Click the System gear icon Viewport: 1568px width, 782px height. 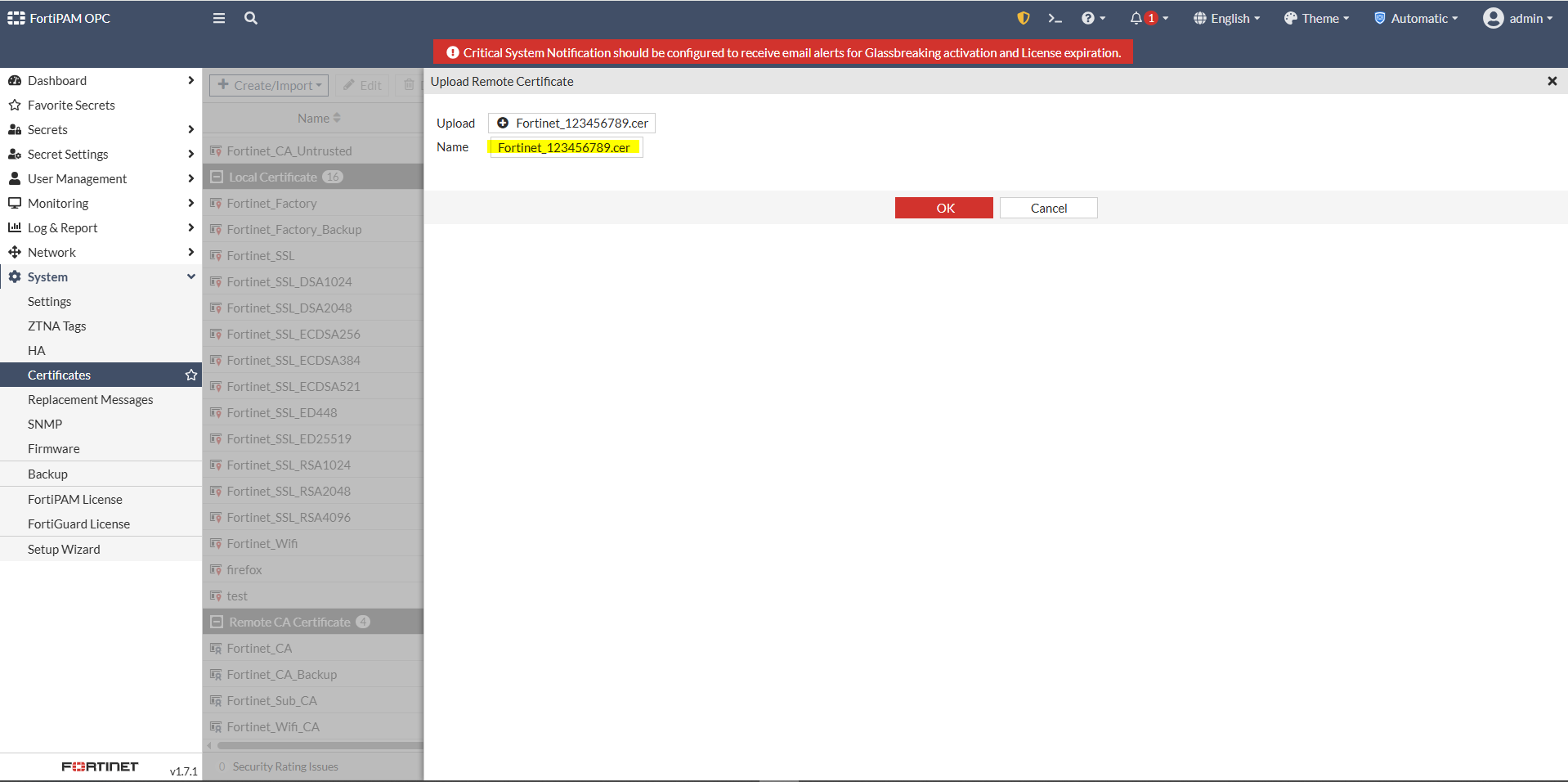click(15, 276)
